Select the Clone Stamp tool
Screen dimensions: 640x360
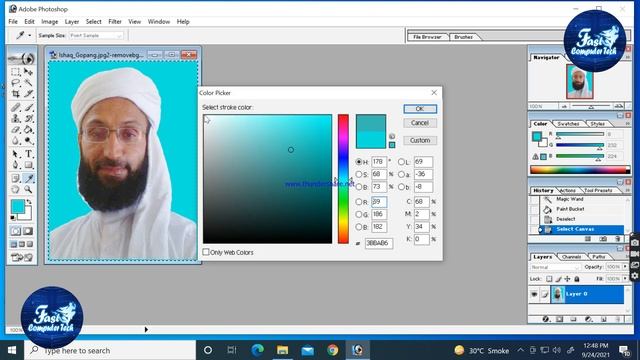tap(16, 118)
